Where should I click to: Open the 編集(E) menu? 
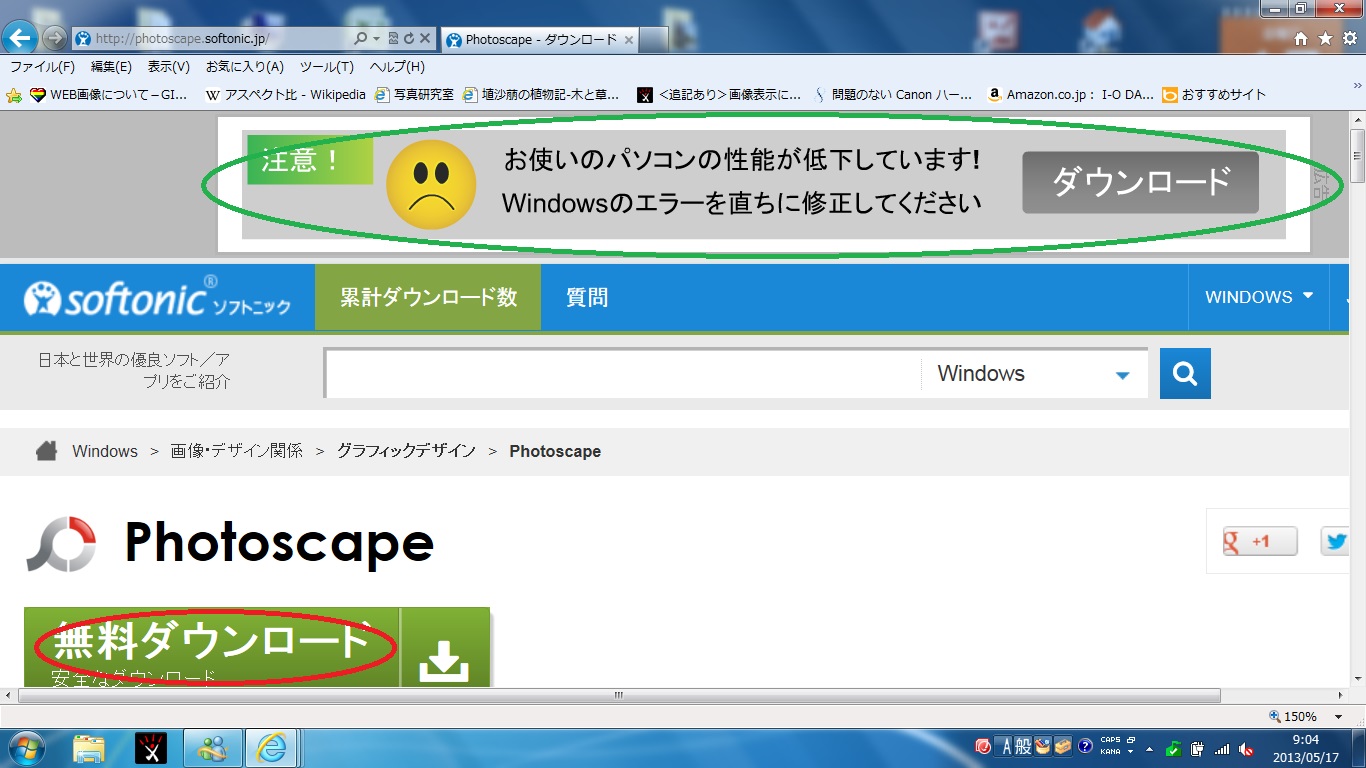click(111, 67)
